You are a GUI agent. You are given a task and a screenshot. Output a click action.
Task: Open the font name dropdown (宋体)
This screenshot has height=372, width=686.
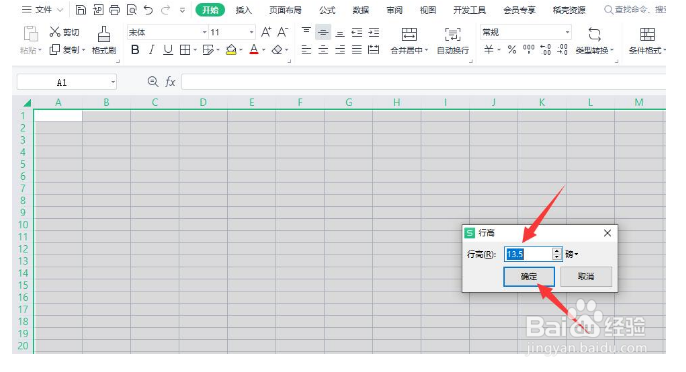pos(204,32)
